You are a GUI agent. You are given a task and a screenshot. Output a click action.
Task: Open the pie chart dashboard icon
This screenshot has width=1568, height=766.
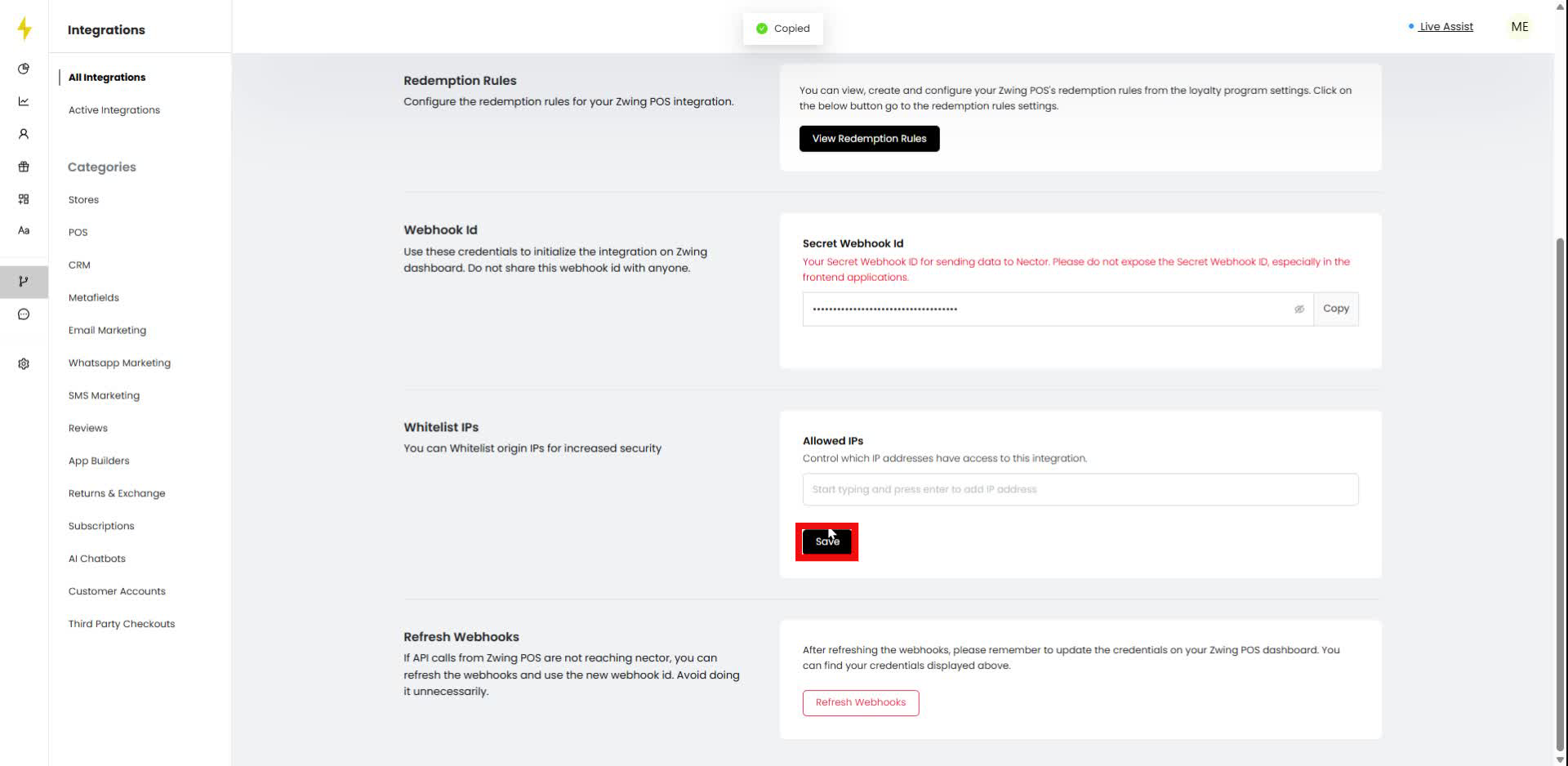pyautogui.click(x=24, y=69)
